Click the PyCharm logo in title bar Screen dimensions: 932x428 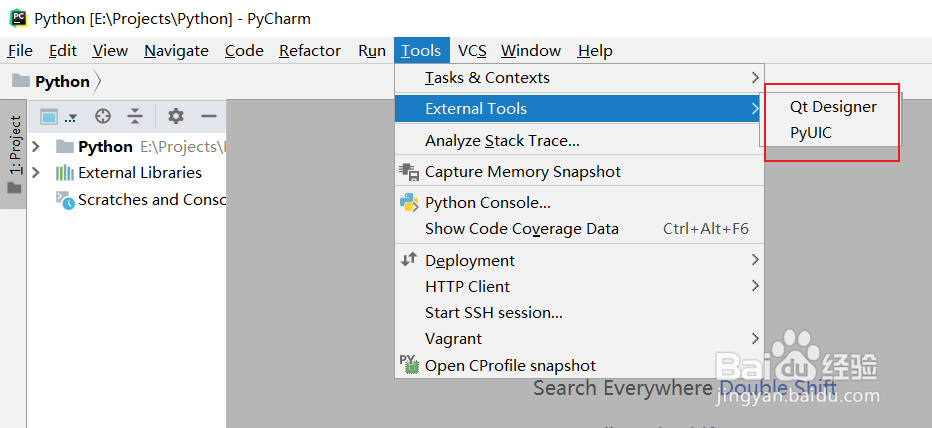pos(18,18)
